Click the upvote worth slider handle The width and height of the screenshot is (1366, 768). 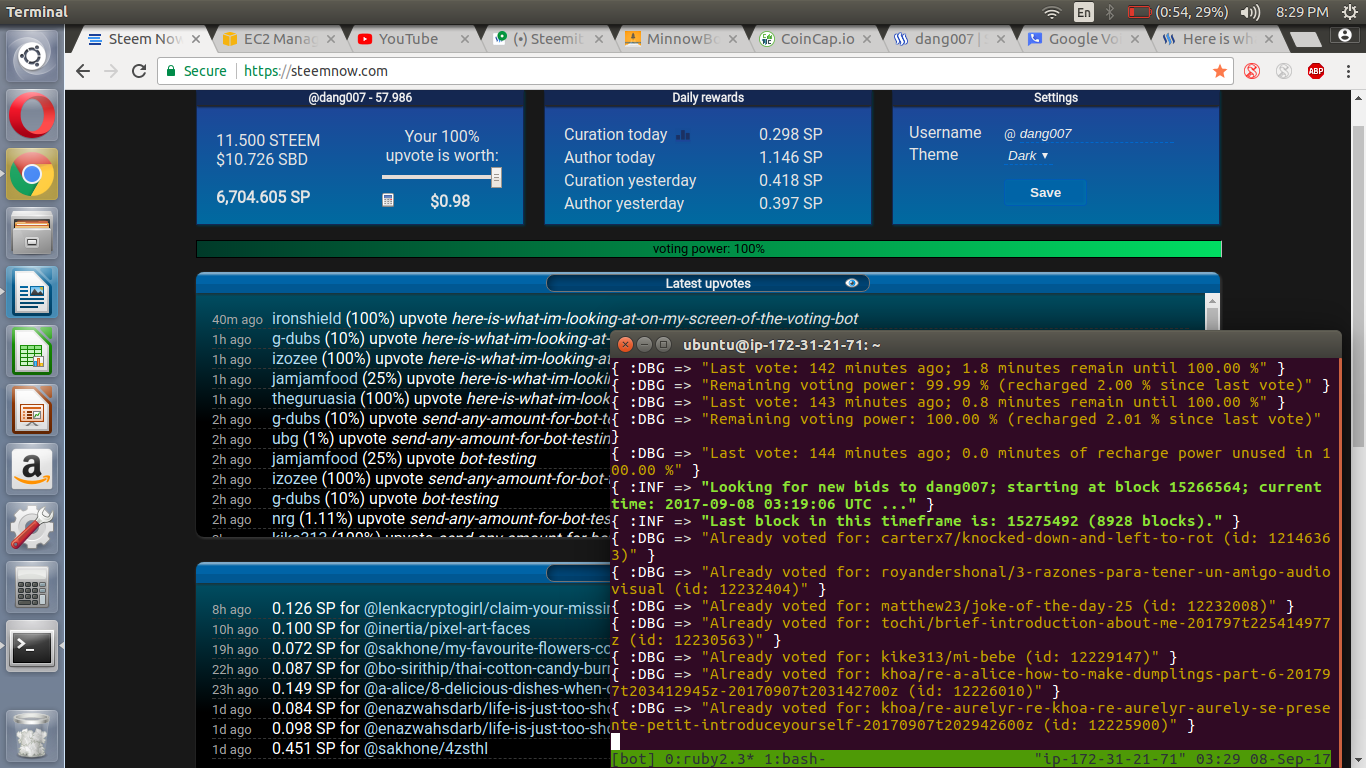pyautogui.click(x=496, y=177)
